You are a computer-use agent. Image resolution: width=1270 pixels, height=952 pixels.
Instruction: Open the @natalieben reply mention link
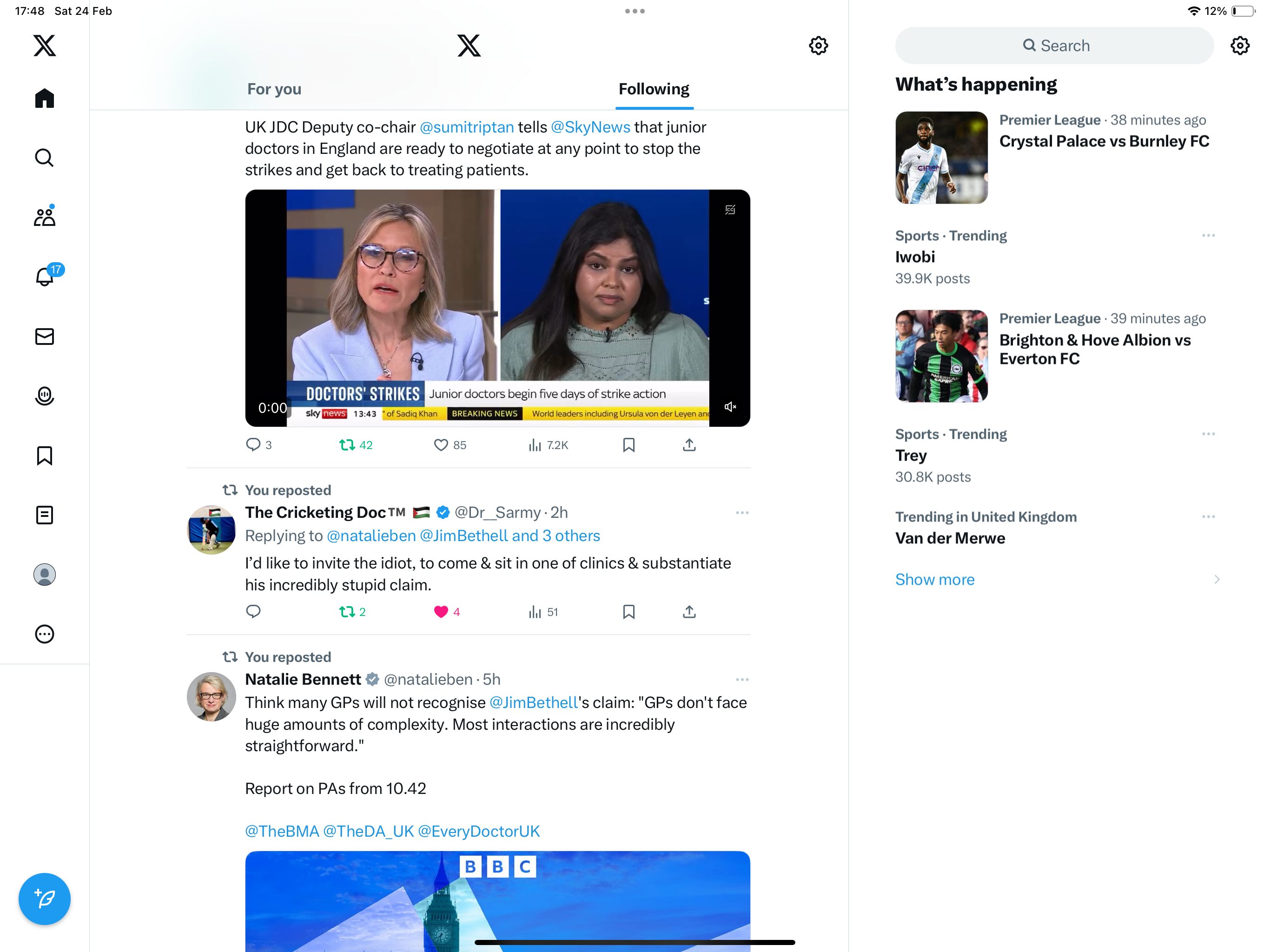[371, 535]
